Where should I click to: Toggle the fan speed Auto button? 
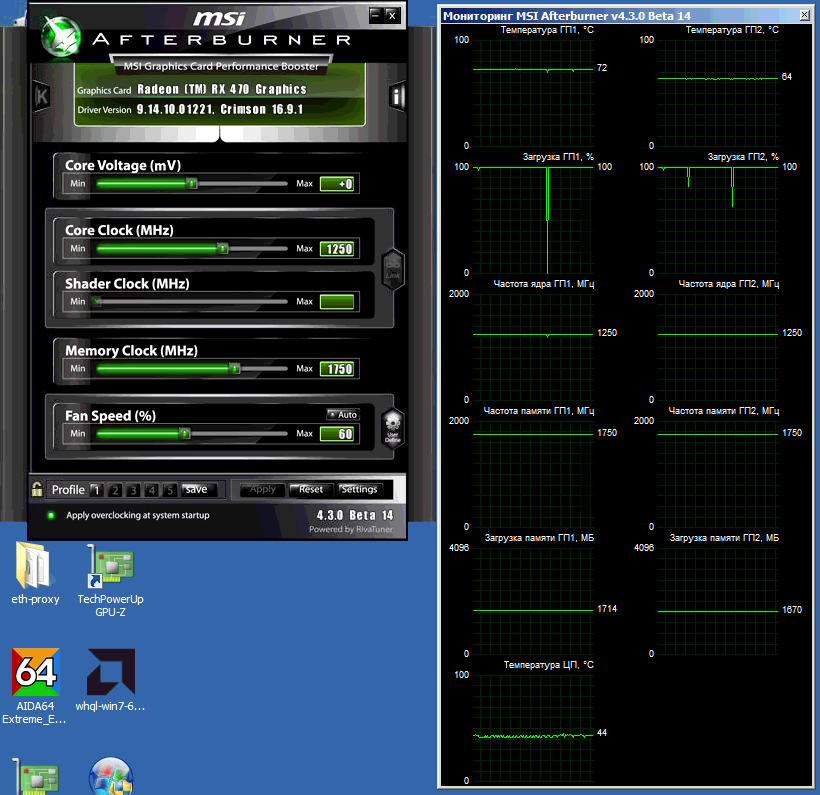342,414
